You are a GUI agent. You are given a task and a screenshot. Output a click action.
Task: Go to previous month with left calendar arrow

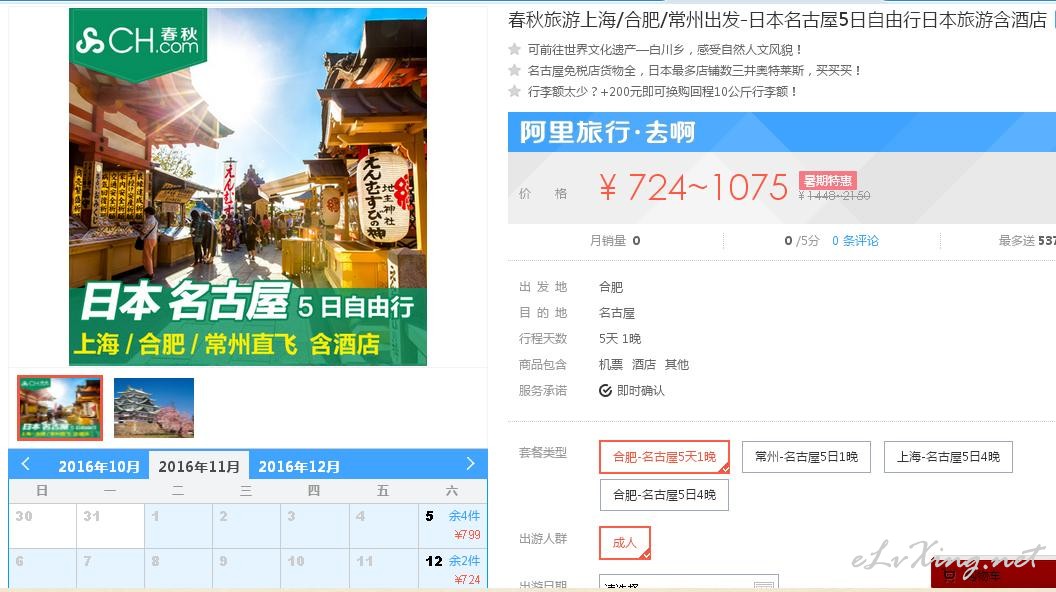pyautogui.click(x=26, y=463)
